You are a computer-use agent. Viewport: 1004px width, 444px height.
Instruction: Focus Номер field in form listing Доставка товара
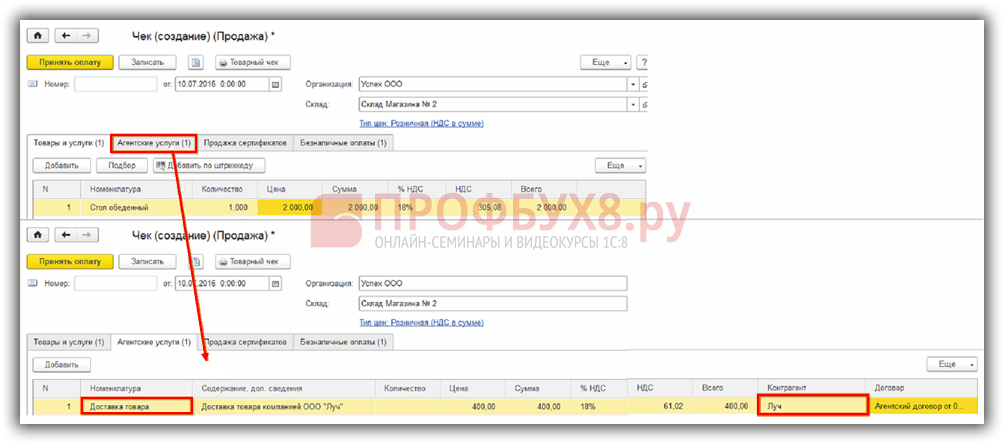(115, 283)
